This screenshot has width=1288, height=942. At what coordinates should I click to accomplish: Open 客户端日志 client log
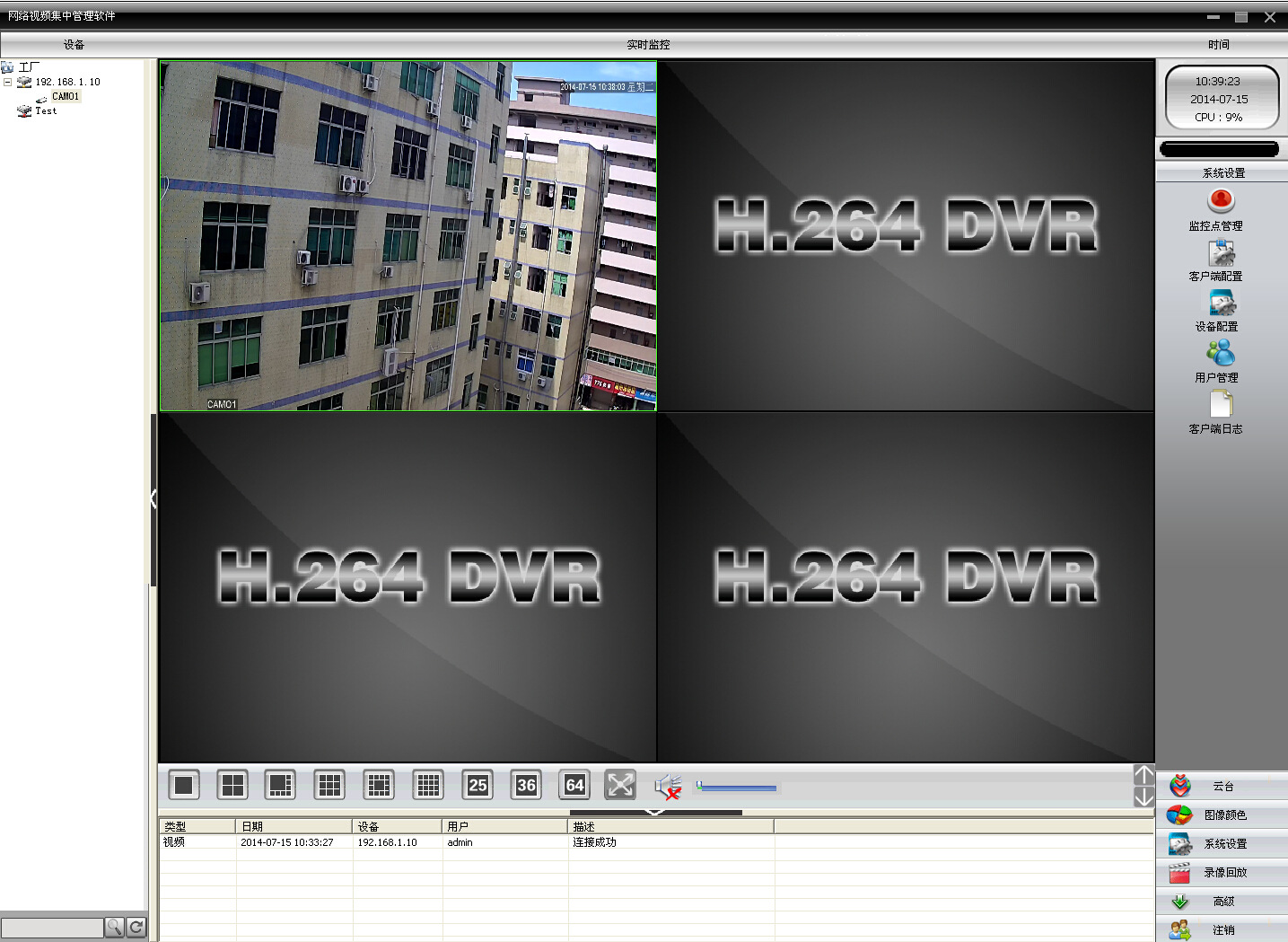tap(1216, 413)
